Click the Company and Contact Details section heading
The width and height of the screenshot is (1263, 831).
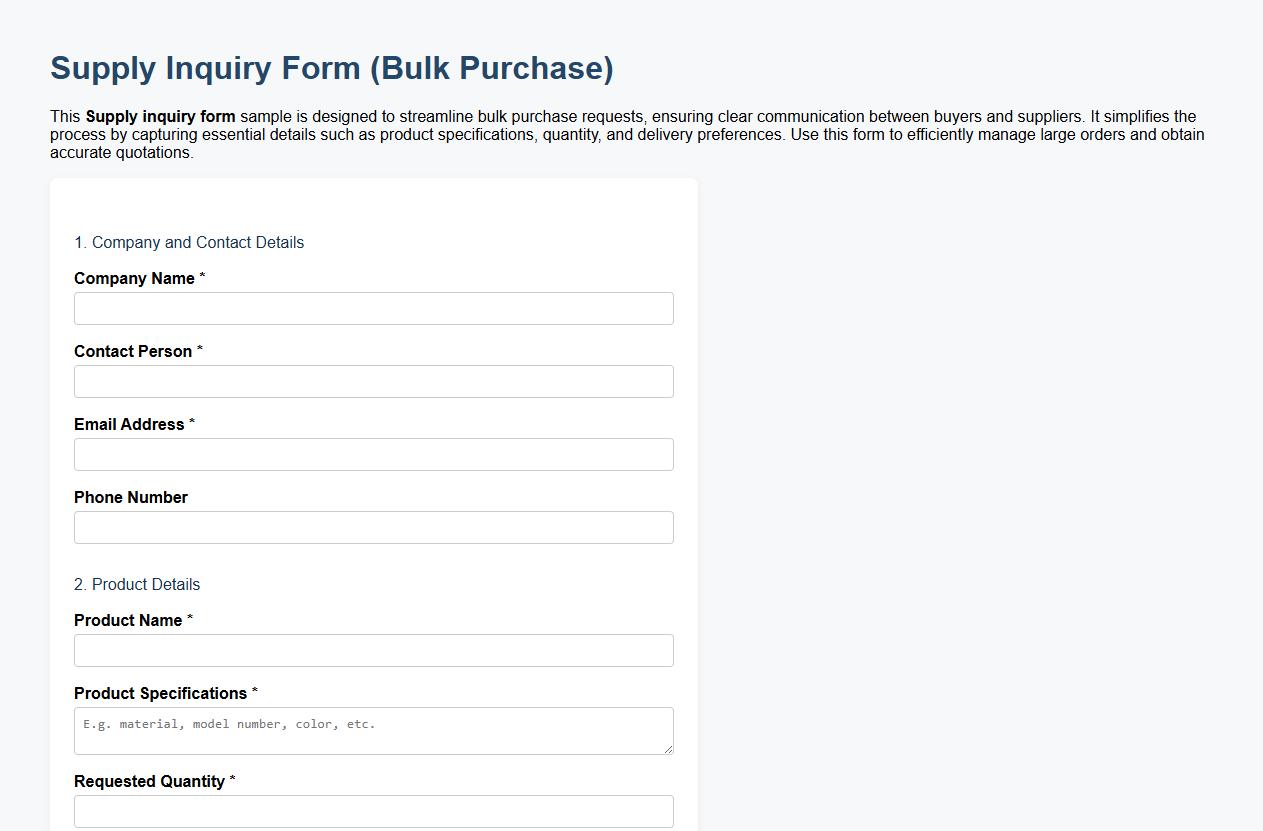click(x=189, y=242)
